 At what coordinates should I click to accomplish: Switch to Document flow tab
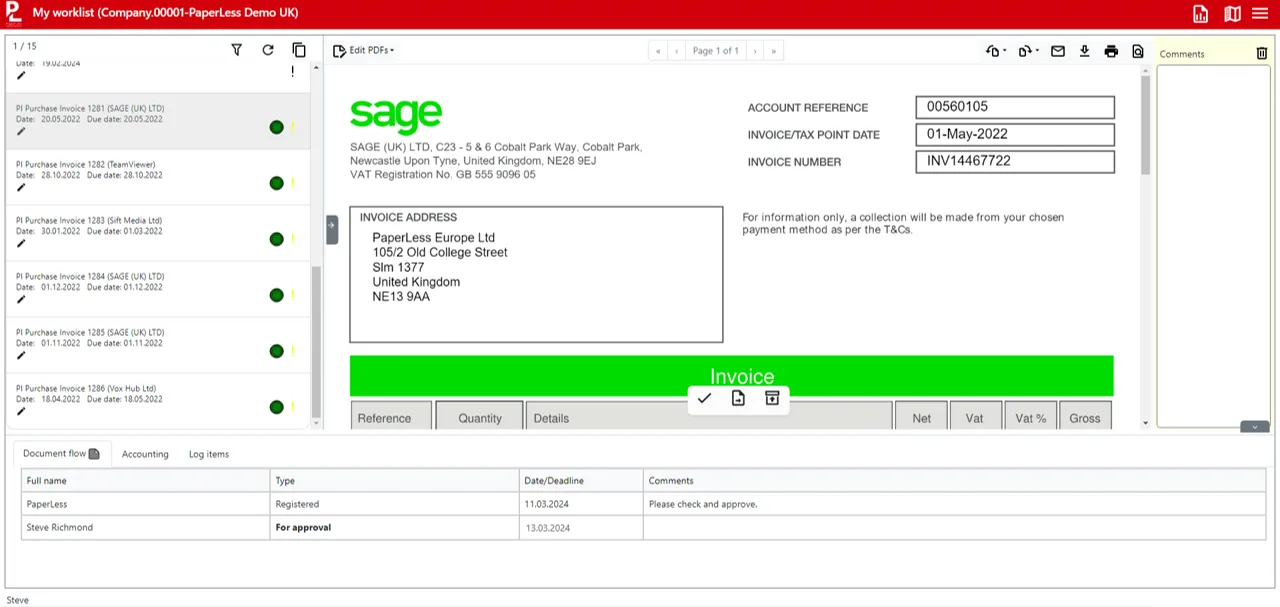[61, 453]
